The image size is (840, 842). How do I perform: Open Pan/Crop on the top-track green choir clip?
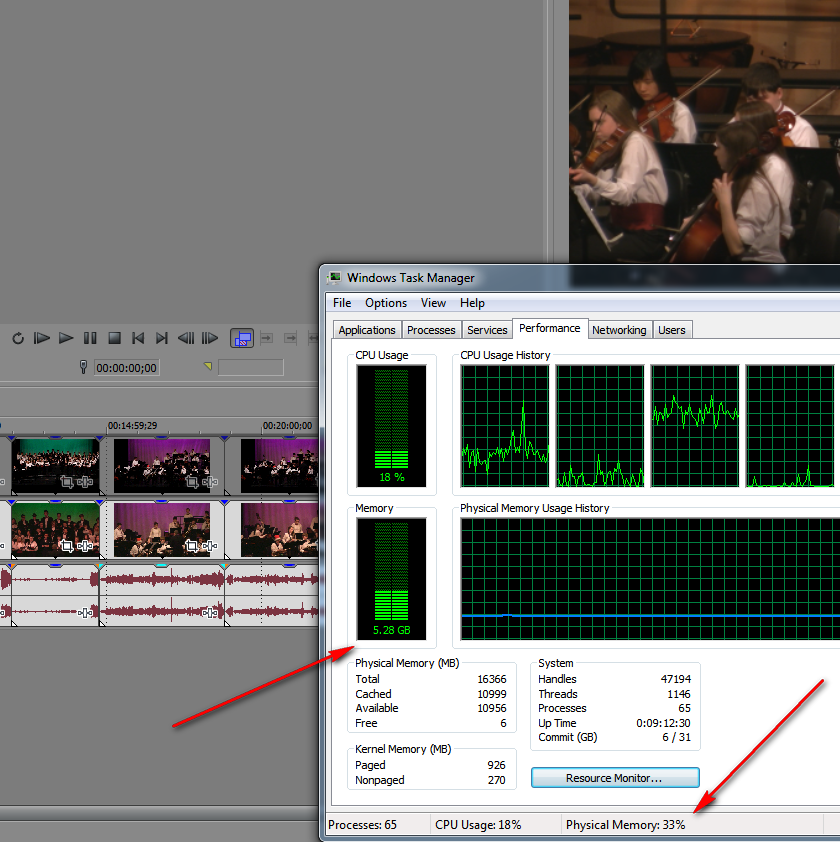coord(67,482)
